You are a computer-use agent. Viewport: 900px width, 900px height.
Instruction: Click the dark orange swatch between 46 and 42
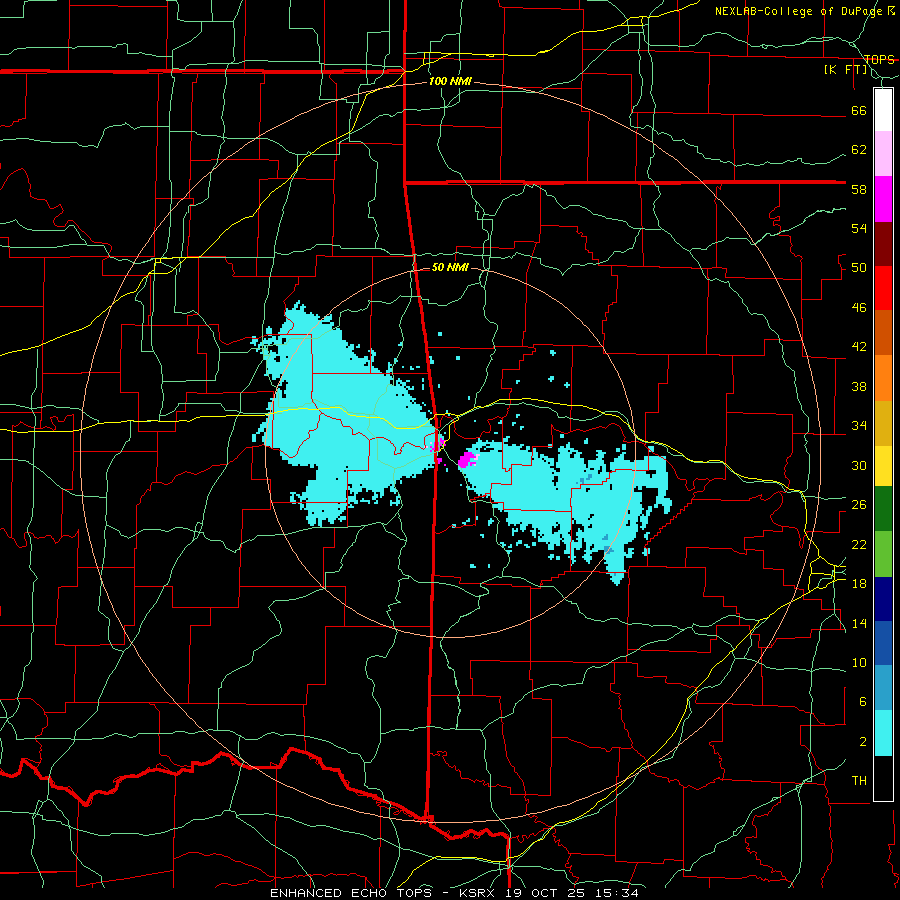coord(883,332)
